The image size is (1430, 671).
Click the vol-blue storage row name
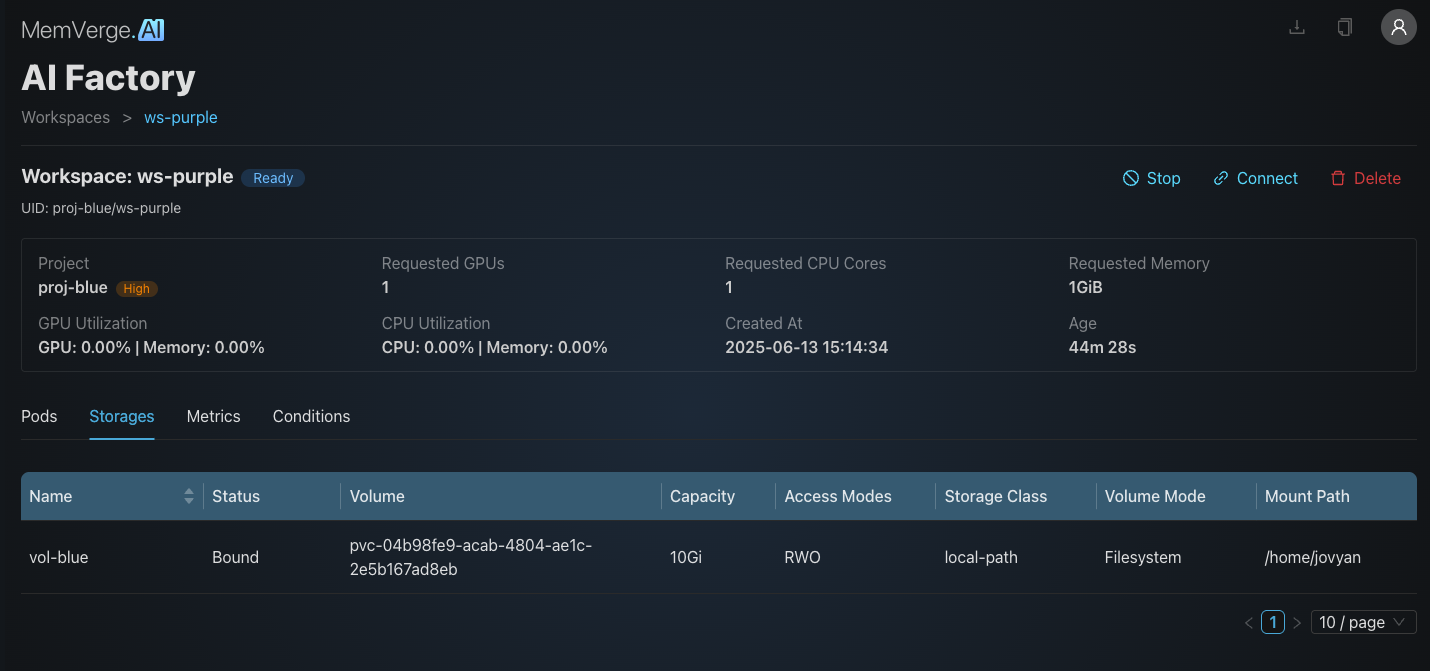coord(59,557)
